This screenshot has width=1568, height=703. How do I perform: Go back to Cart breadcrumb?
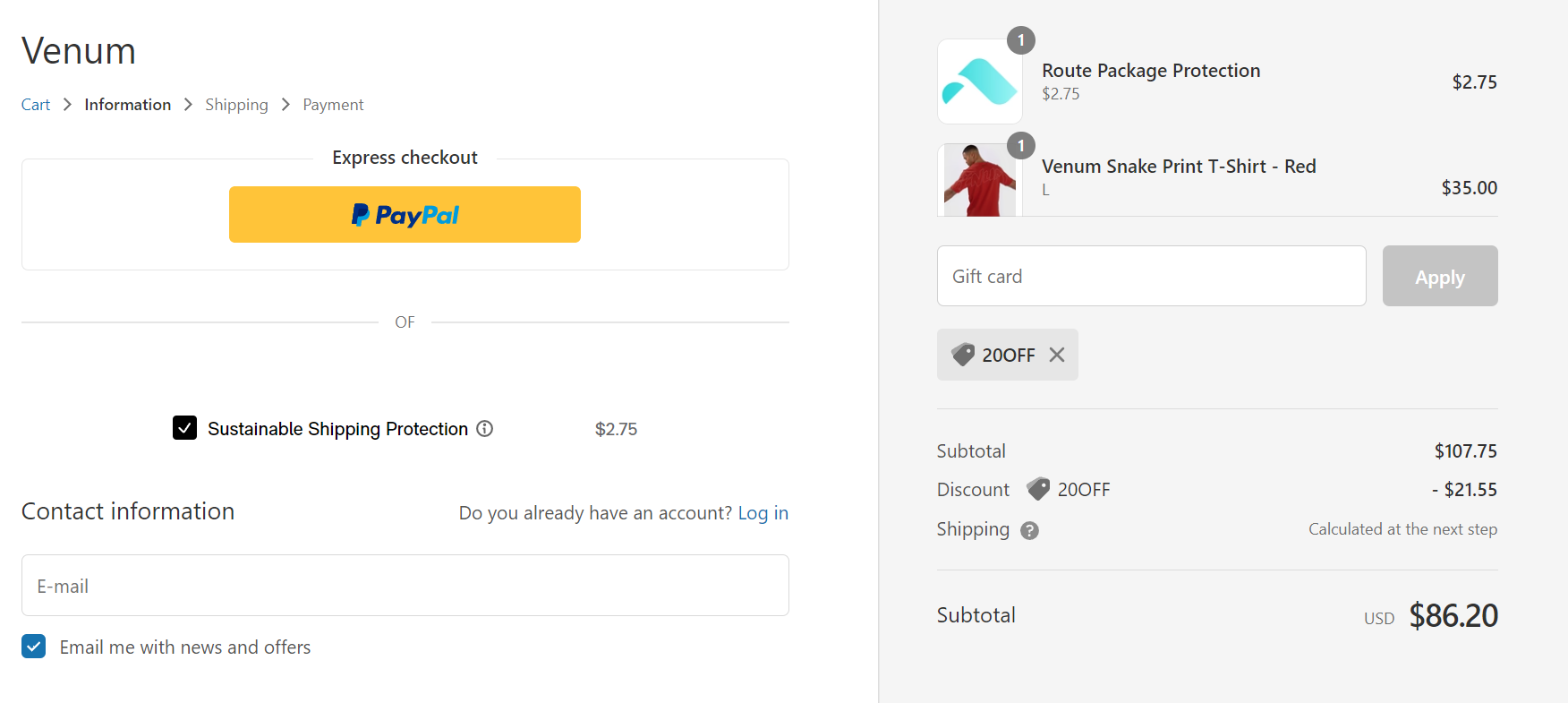click(36, 105)
